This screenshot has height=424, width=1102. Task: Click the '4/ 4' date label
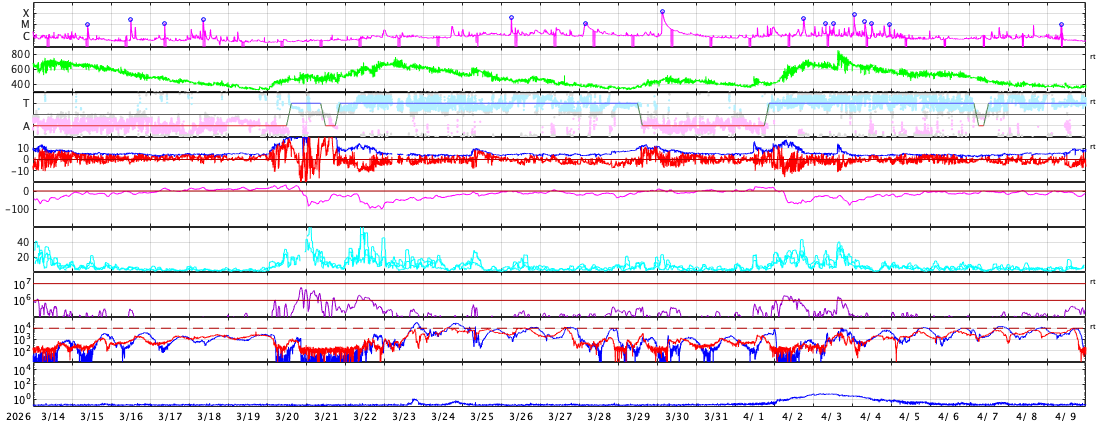tap(871, 416)
